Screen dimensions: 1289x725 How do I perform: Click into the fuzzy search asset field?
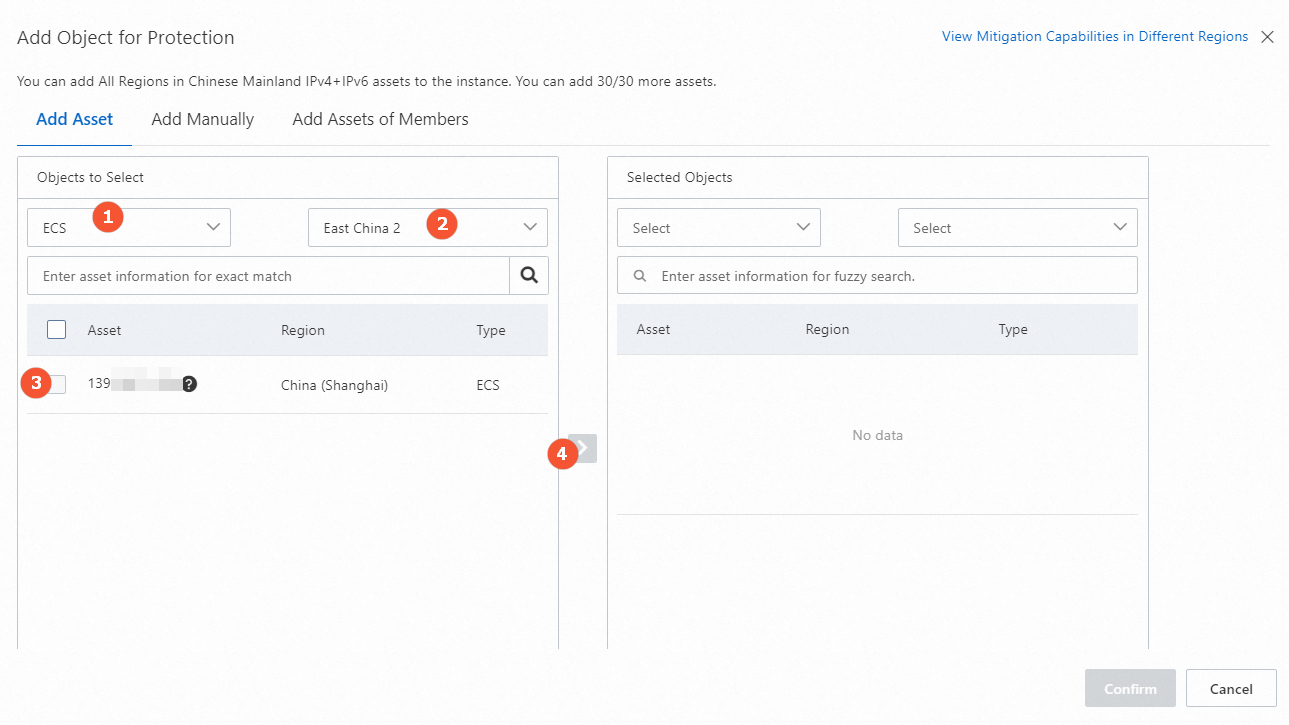tap(890, 276)
